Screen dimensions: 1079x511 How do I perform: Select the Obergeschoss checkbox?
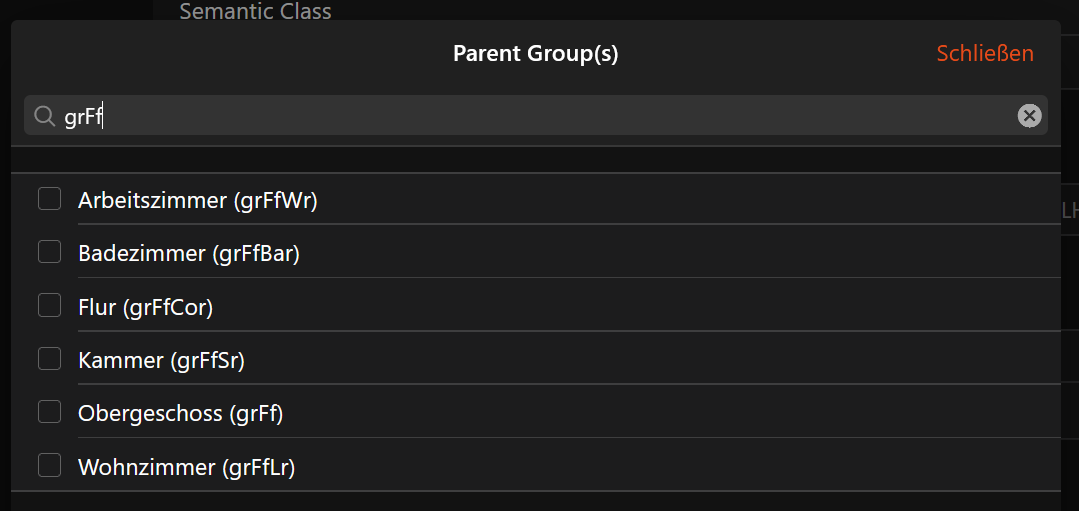pyautogui.click(x=50, y=411)
